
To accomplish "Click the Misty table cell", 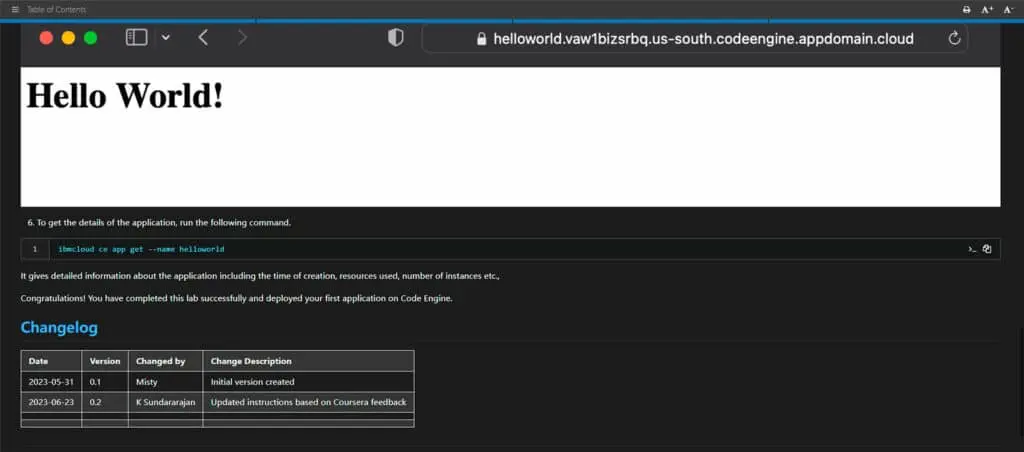I will [166, 381].
